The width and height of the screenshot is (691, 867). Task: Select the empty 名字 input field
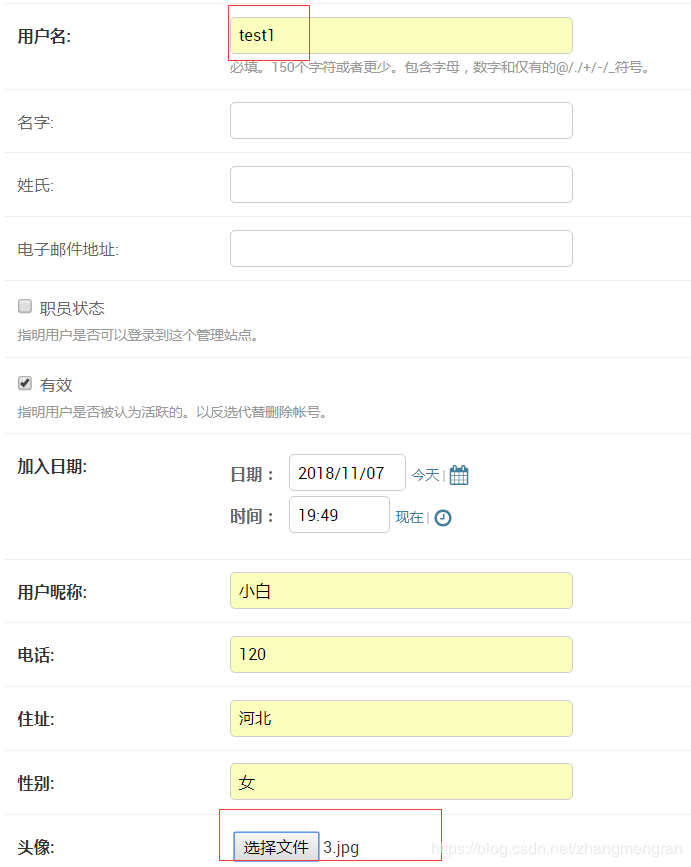click(400, 120)
